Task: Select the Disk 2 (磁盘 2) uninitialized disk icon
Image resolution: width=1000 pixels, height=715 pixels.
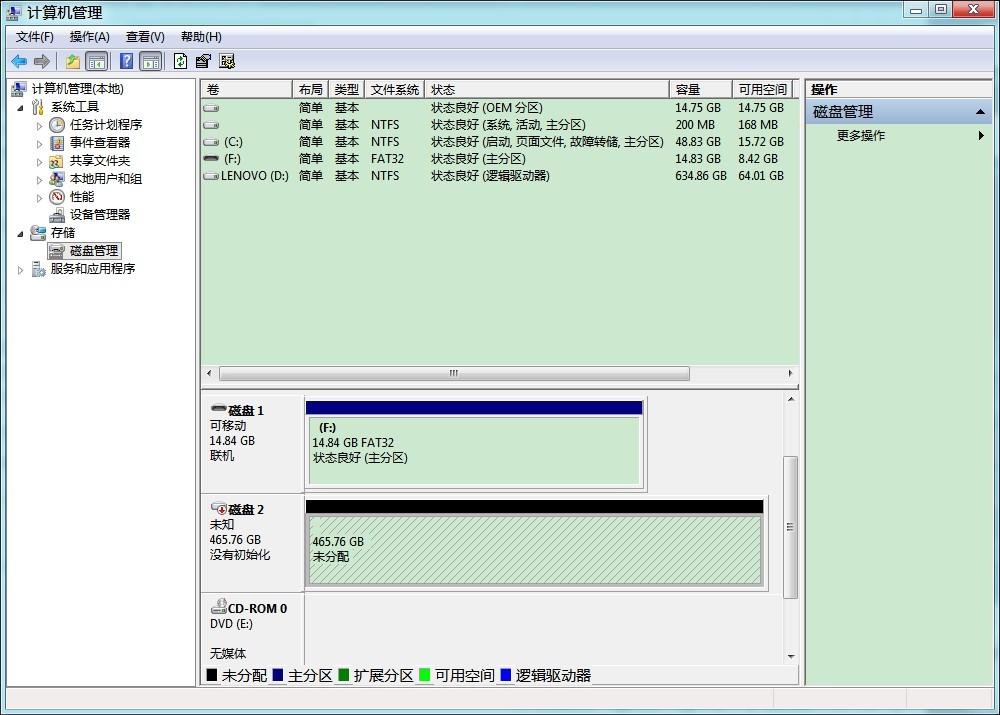Action: 219,509
